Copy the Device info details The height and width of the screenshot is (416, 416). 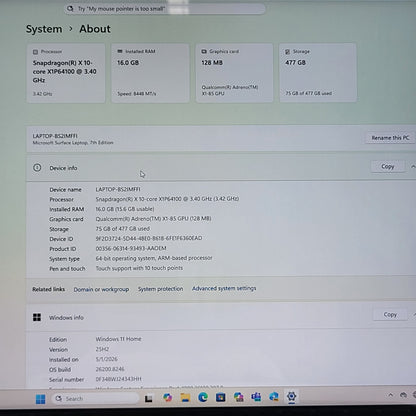click(x=388, y=166)
